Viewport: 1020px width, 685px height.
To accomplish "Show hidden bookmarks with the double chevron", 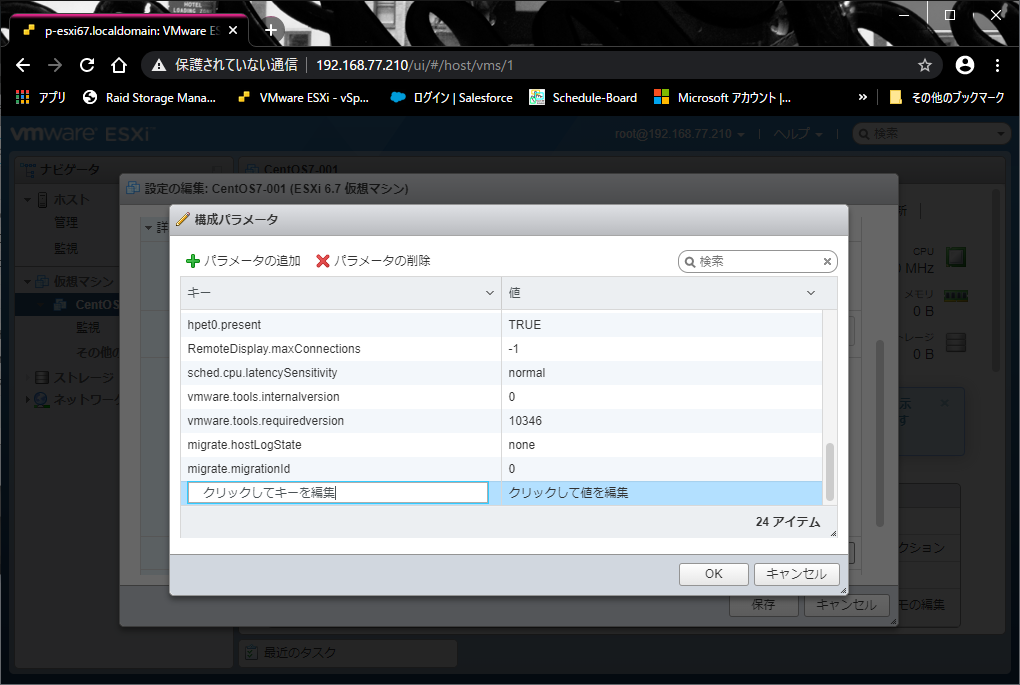I will pos(863,98).
